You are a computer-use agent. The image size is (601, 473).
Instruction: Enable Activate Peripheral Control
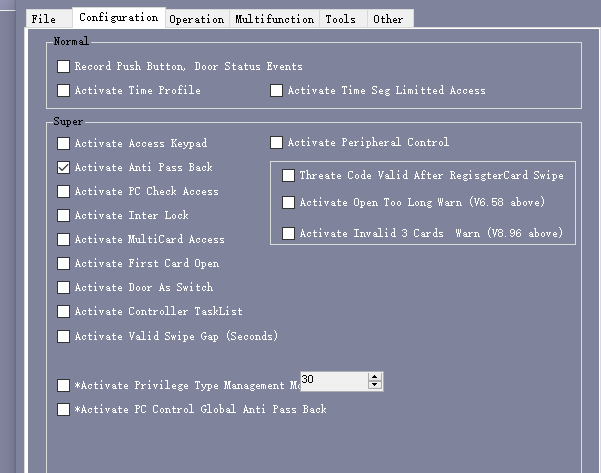(x=276, y=142)
